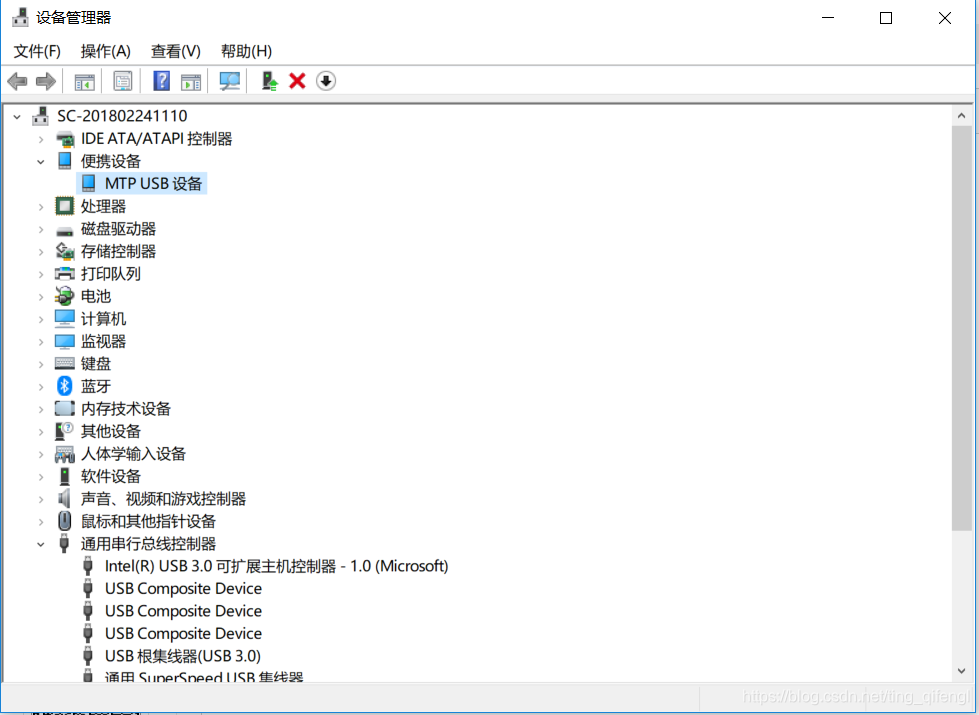Open the 操作(A) menu
The width and height of the screenshot is (979, 715).
coord(106,51)
